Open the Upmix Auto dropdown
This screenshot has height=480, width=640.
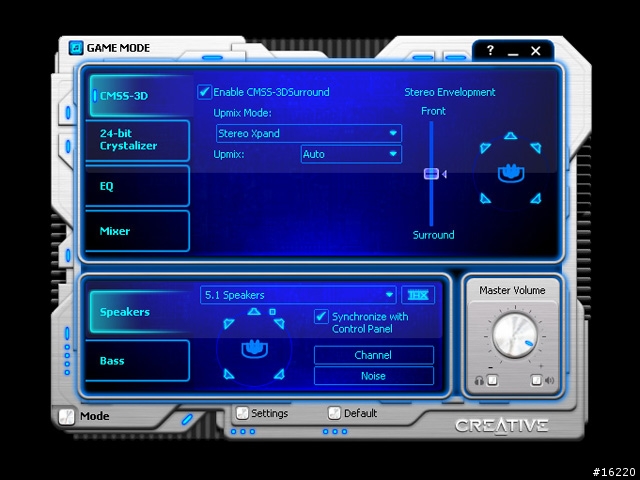point(351,154)
